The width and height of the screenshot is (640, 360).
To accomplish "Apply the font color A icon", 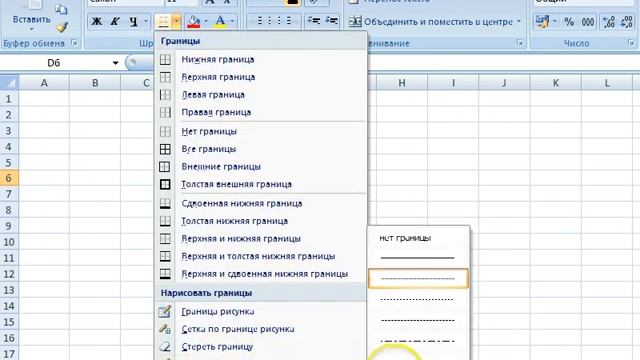I will coord(220,21).
